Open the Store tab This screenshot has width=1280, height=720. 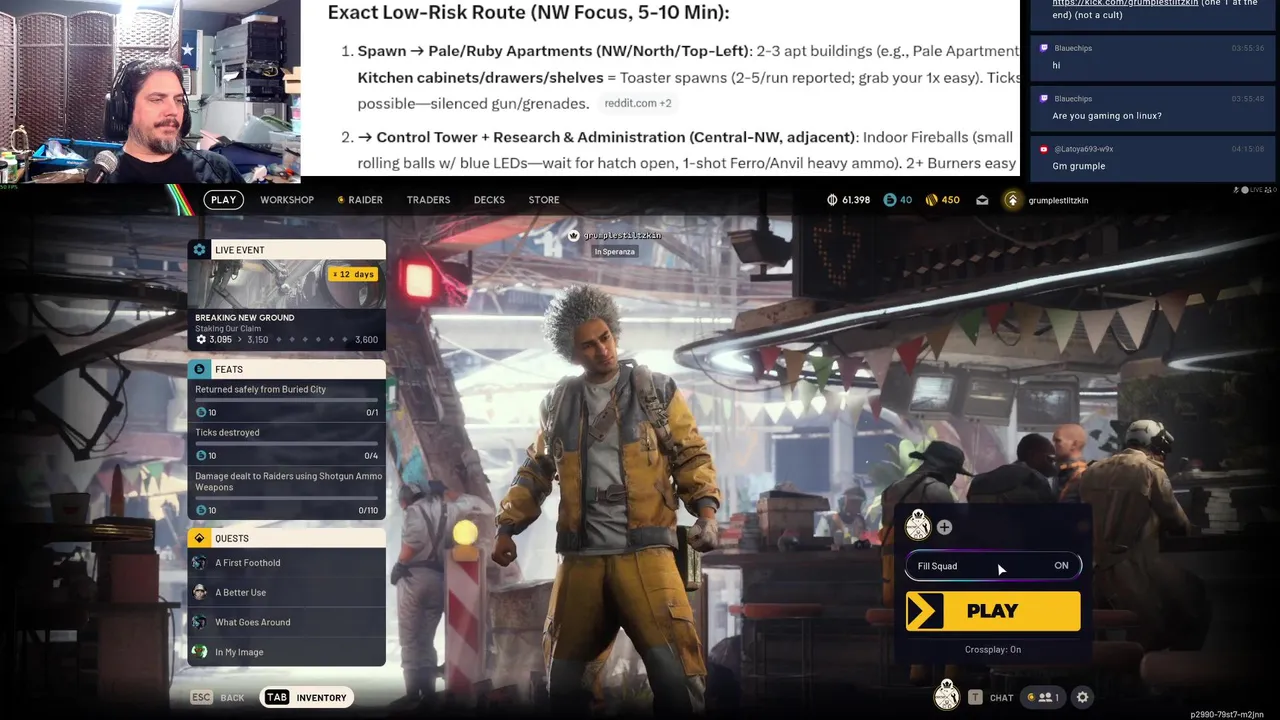[x=544, y=200]
